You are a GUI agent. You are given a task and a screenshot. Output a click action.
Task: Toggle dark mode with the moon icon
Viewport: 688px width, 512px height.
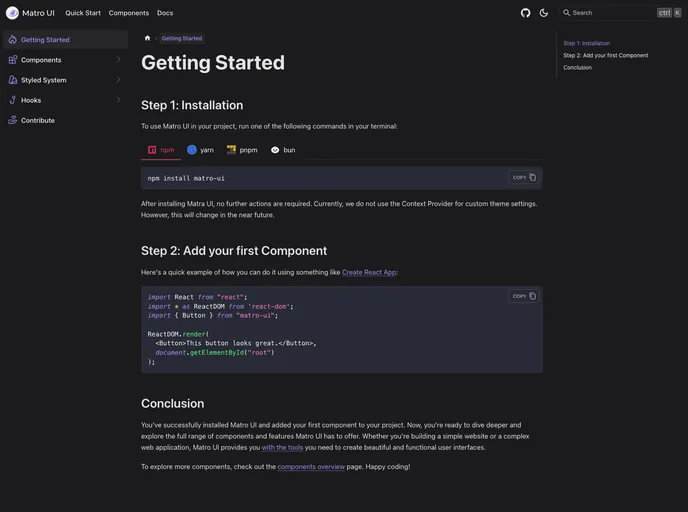544,13
